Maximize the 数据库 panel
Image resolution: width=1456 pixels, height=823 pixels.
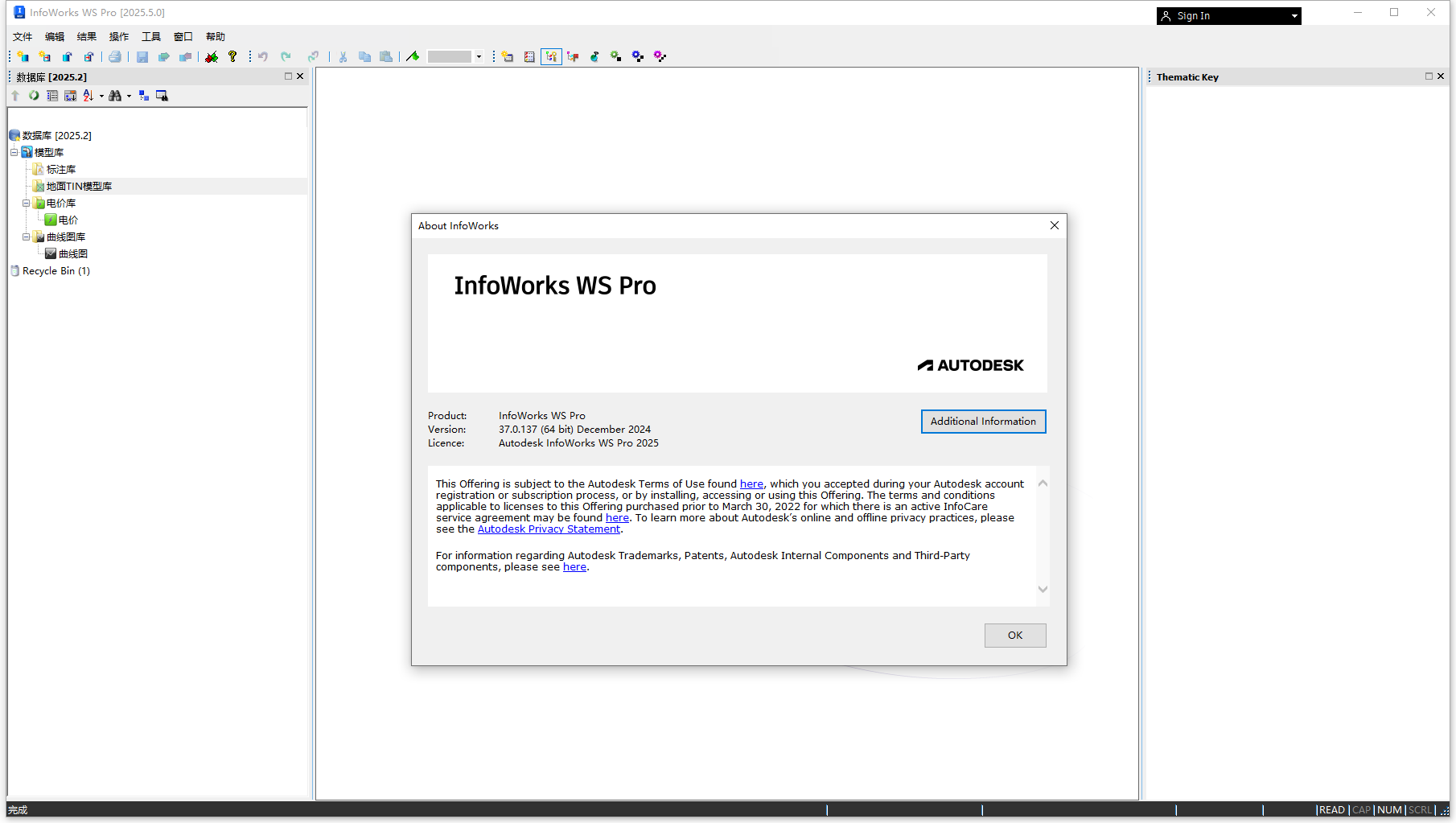[x=288, y=76]
